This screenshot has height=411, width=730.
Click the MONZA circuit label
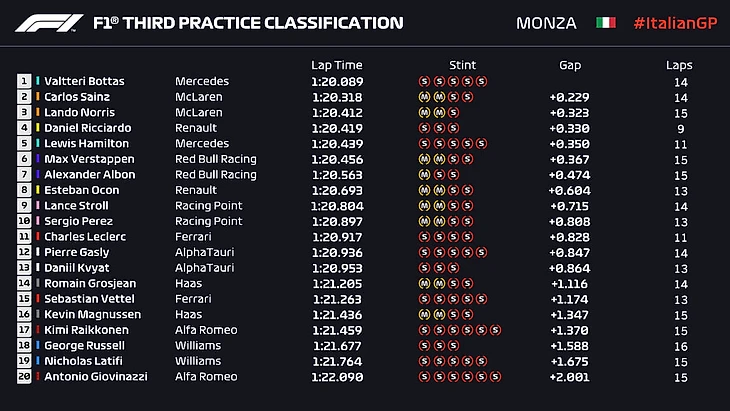545,22
